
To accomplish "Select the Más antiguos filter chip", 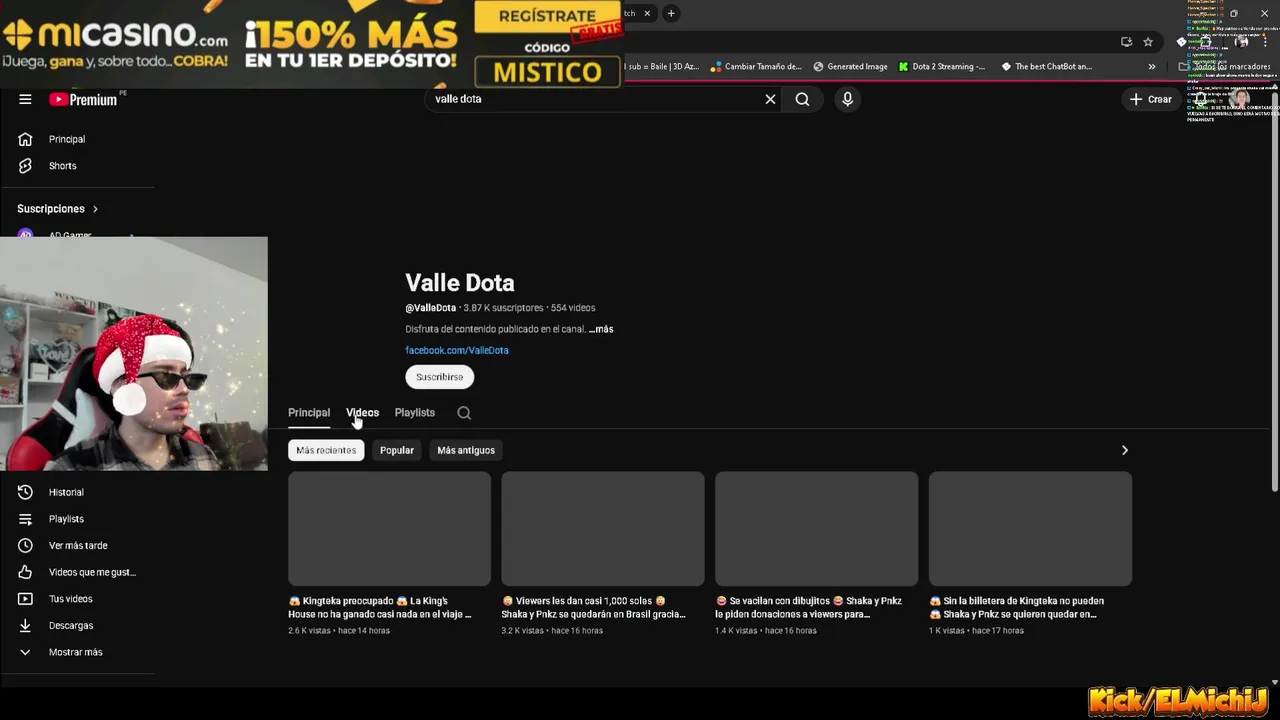I will pos(466,450).
